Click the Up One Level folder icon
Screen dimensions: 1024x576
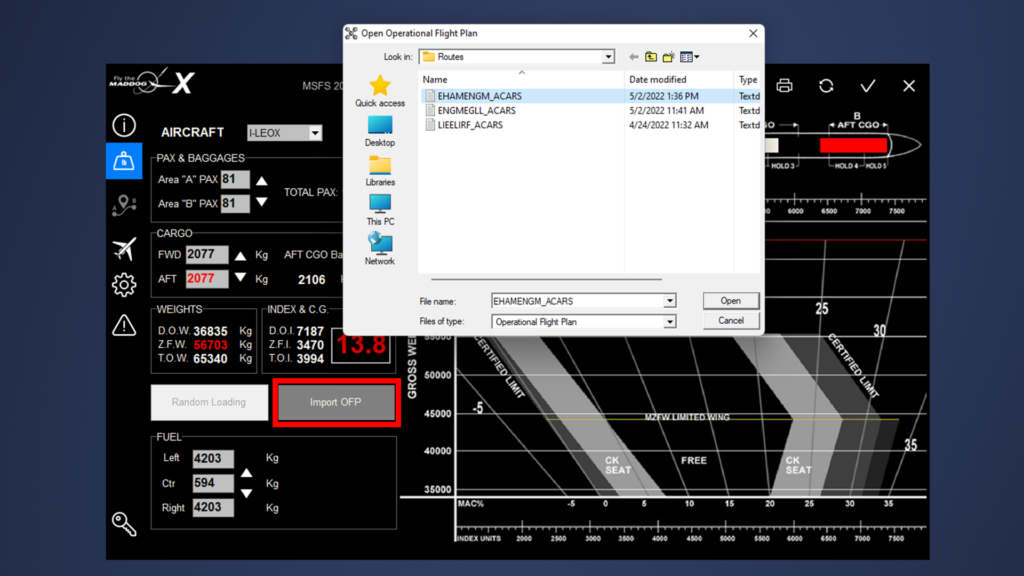(650, 57)
